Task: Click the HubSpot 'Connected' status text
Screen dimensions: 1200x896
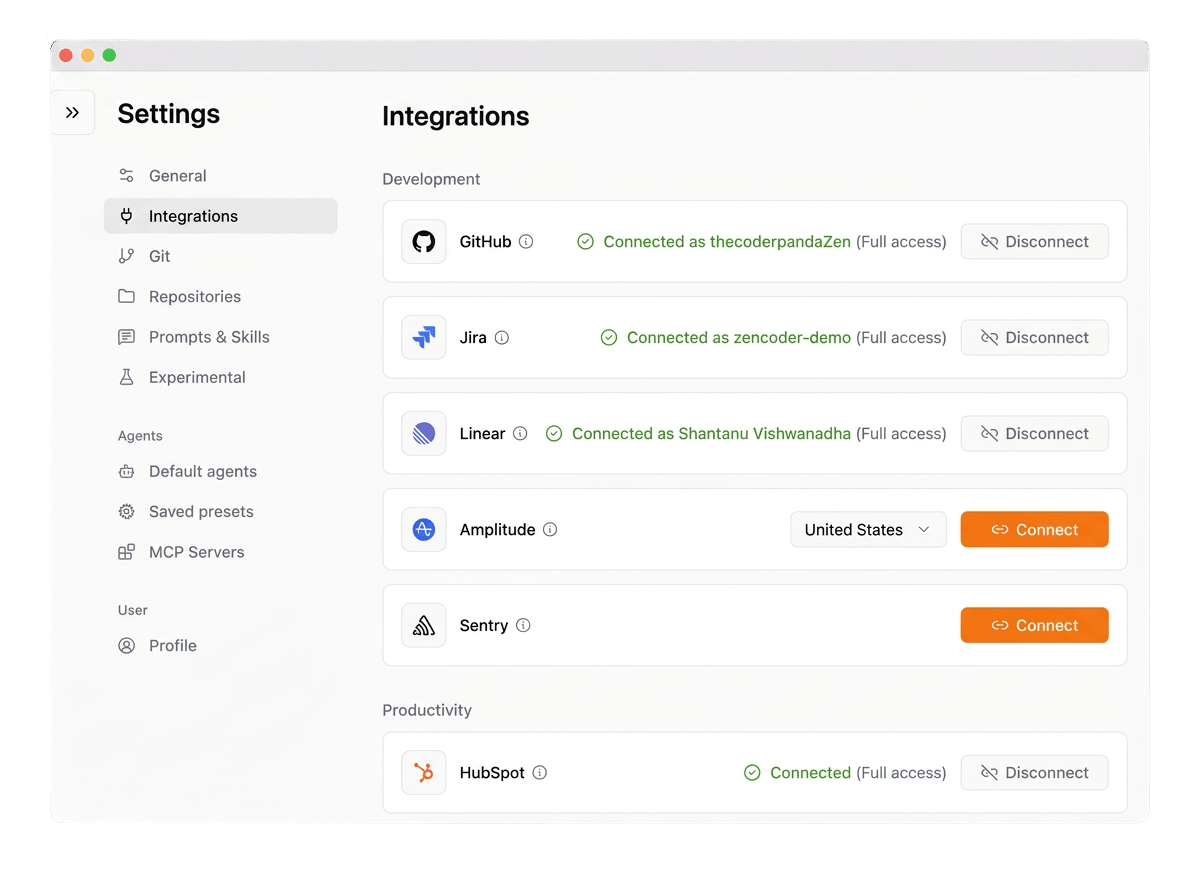Action: pos(810,773)
